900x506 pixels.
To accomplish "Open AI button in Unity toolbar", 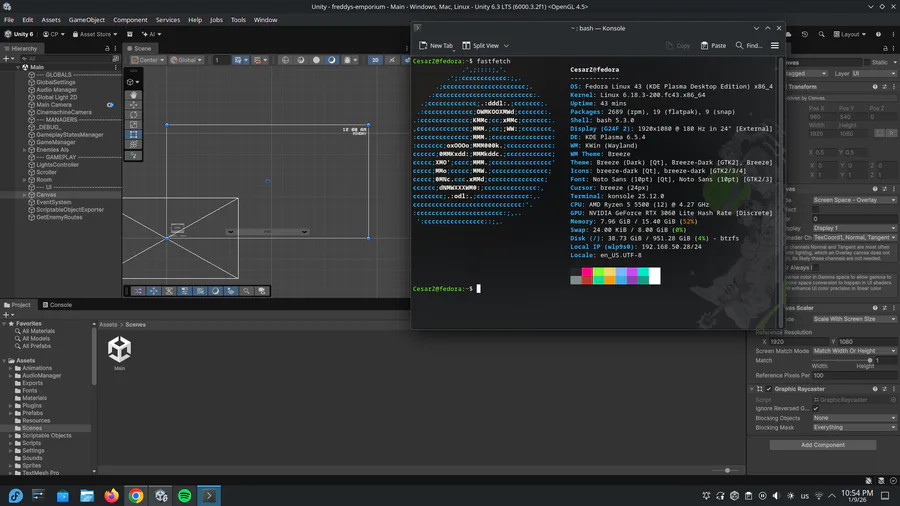I will [152, 34].
